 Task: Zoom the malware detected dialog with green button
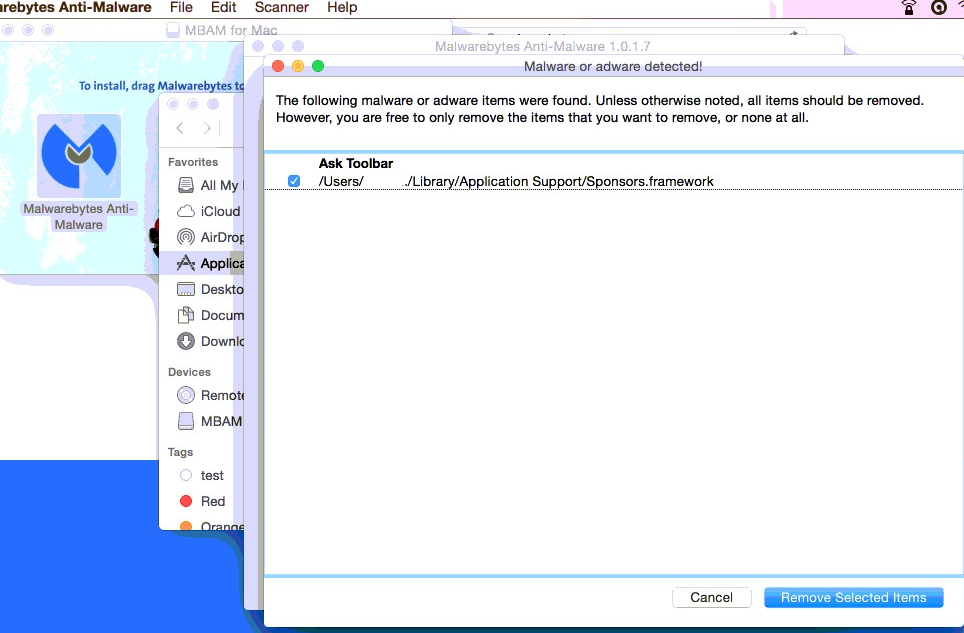318,66
